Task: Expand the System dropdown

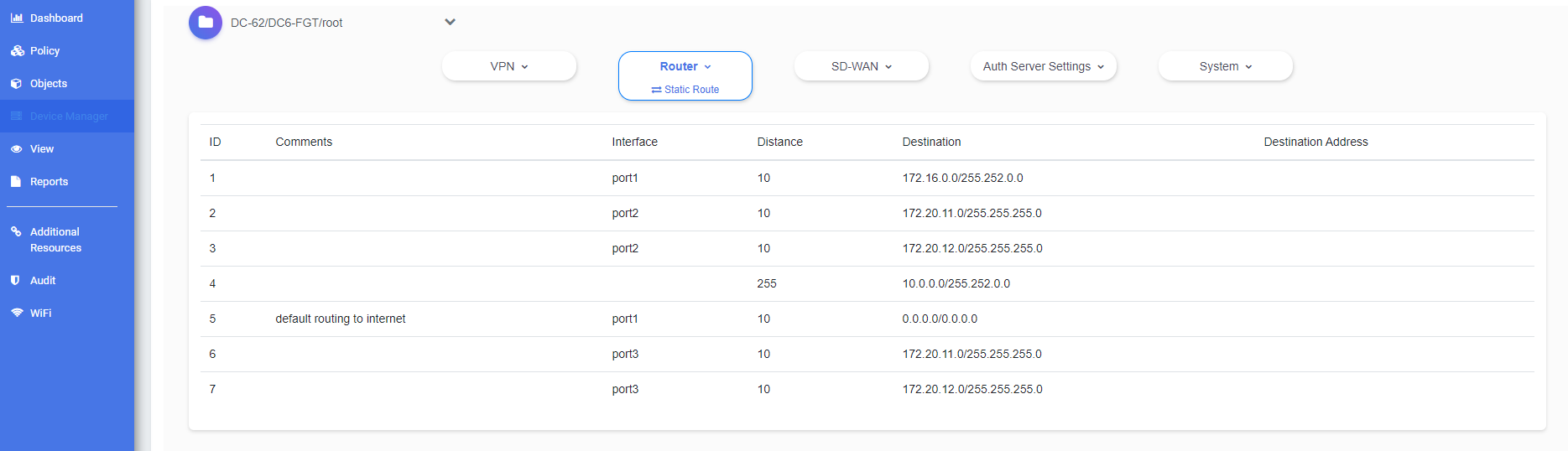Action: click(1226, 66)
